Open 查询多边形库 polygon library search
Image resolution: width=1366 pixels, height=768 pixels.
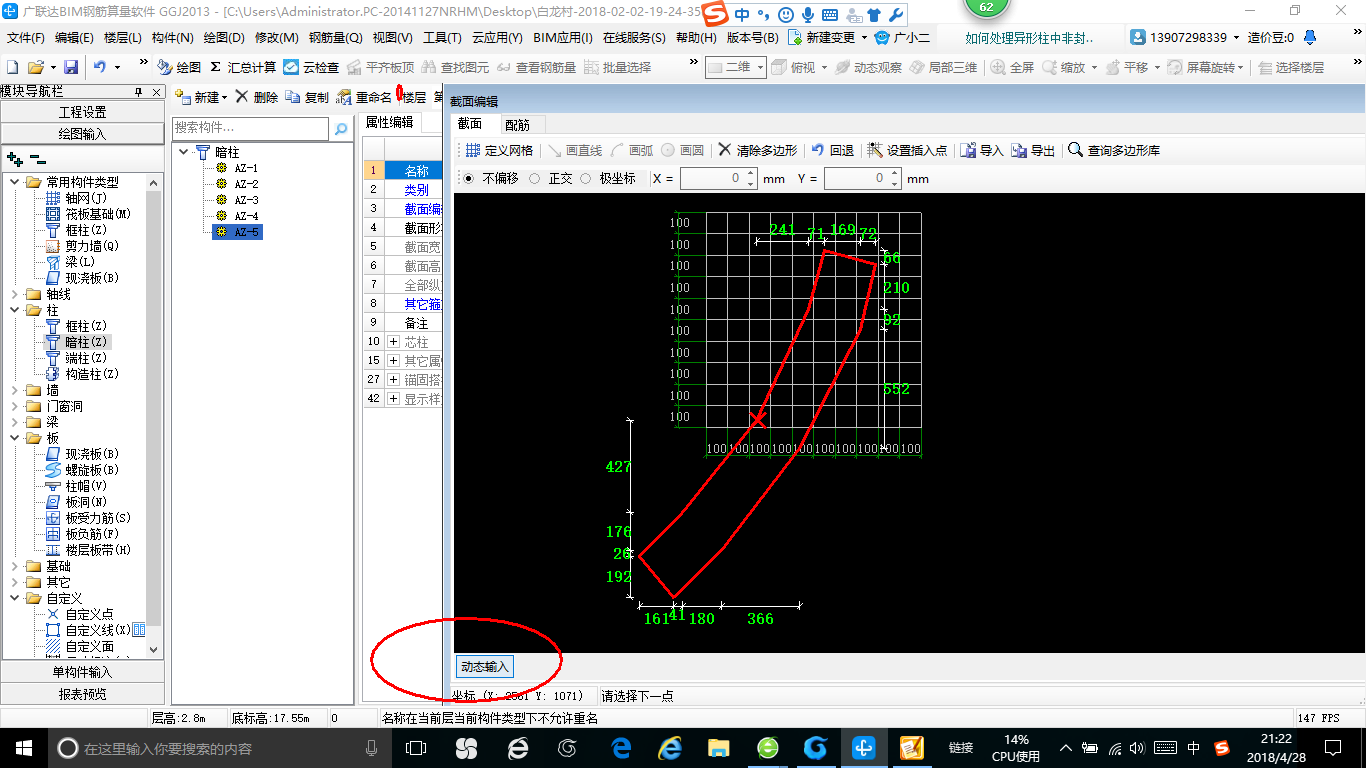click(x=1114, y=150)
